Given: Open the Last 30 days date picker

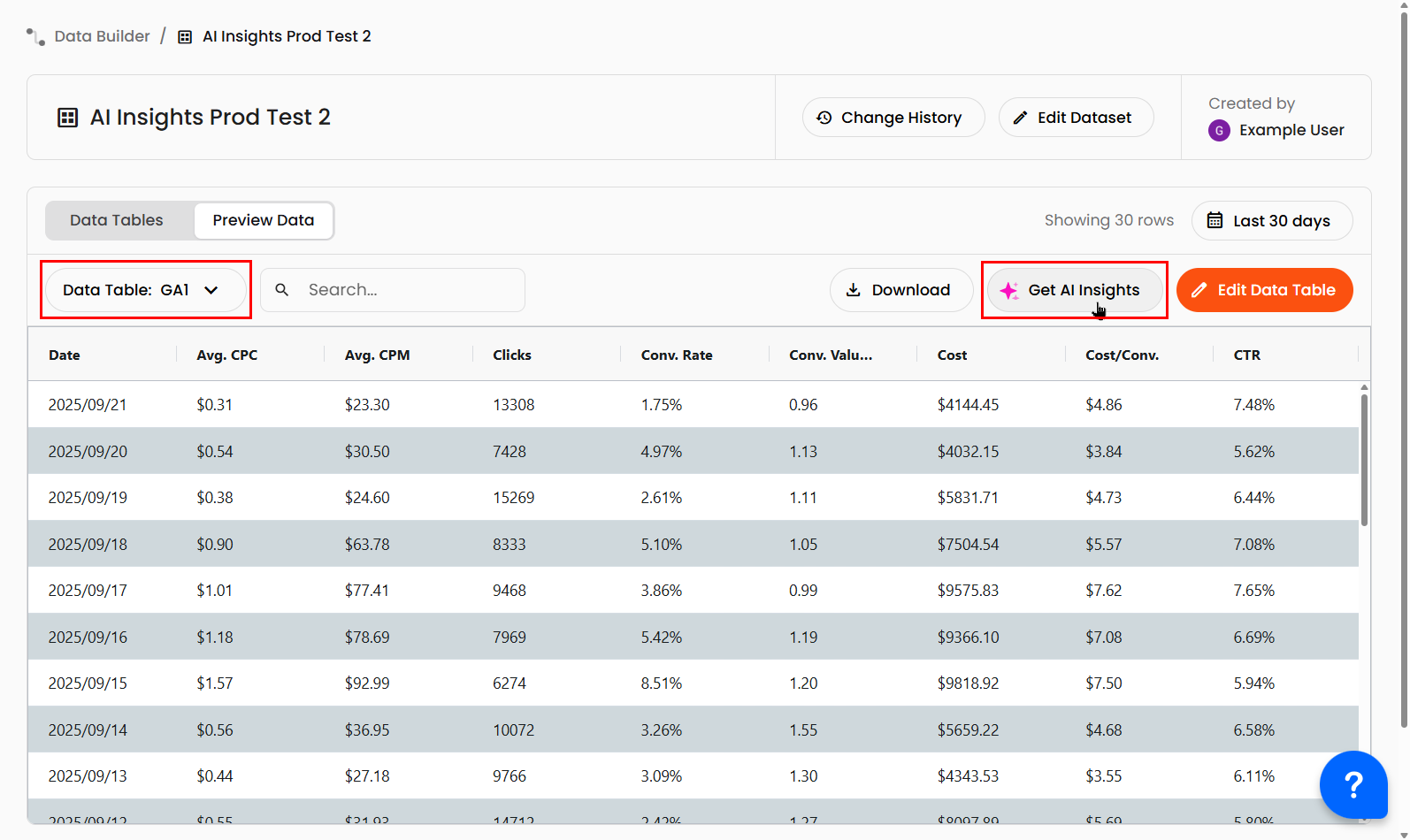Looking at the screenshot, I should (x=1271, y=220).
